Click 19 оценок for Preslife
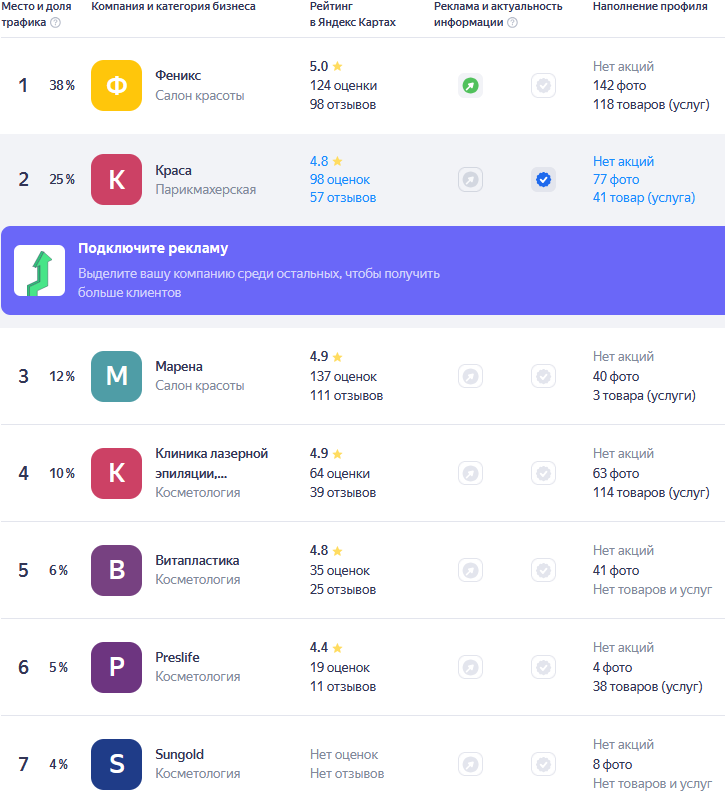Screen dimensions: 725x800 (x=340, y=667)
